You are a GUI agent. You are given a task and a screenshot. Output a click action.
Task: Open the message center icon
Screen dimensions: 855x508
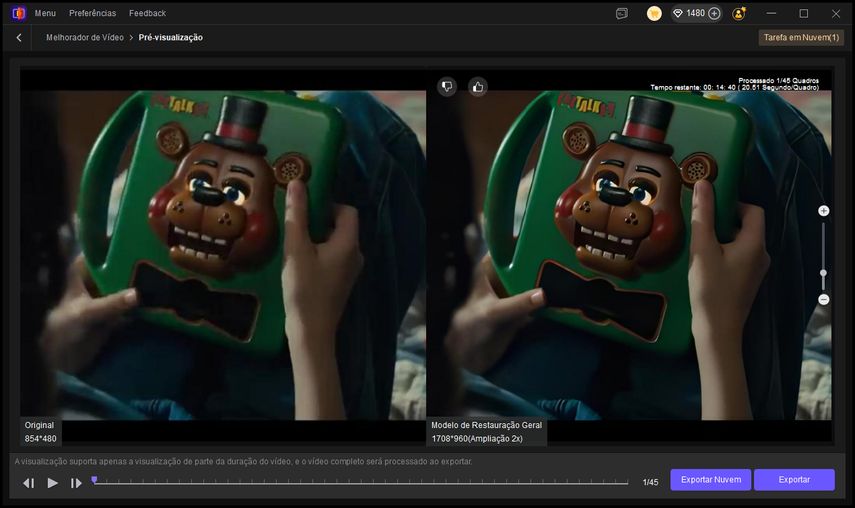click(622, 14)
